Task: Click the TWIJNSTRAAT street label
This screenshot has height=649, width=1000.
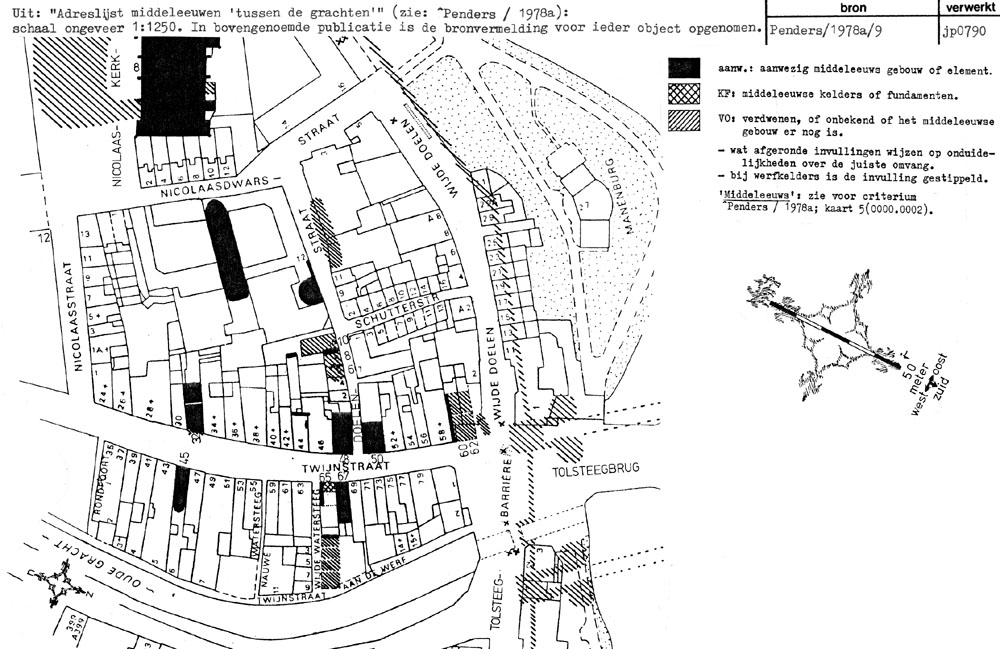Action: coord(334,467)
